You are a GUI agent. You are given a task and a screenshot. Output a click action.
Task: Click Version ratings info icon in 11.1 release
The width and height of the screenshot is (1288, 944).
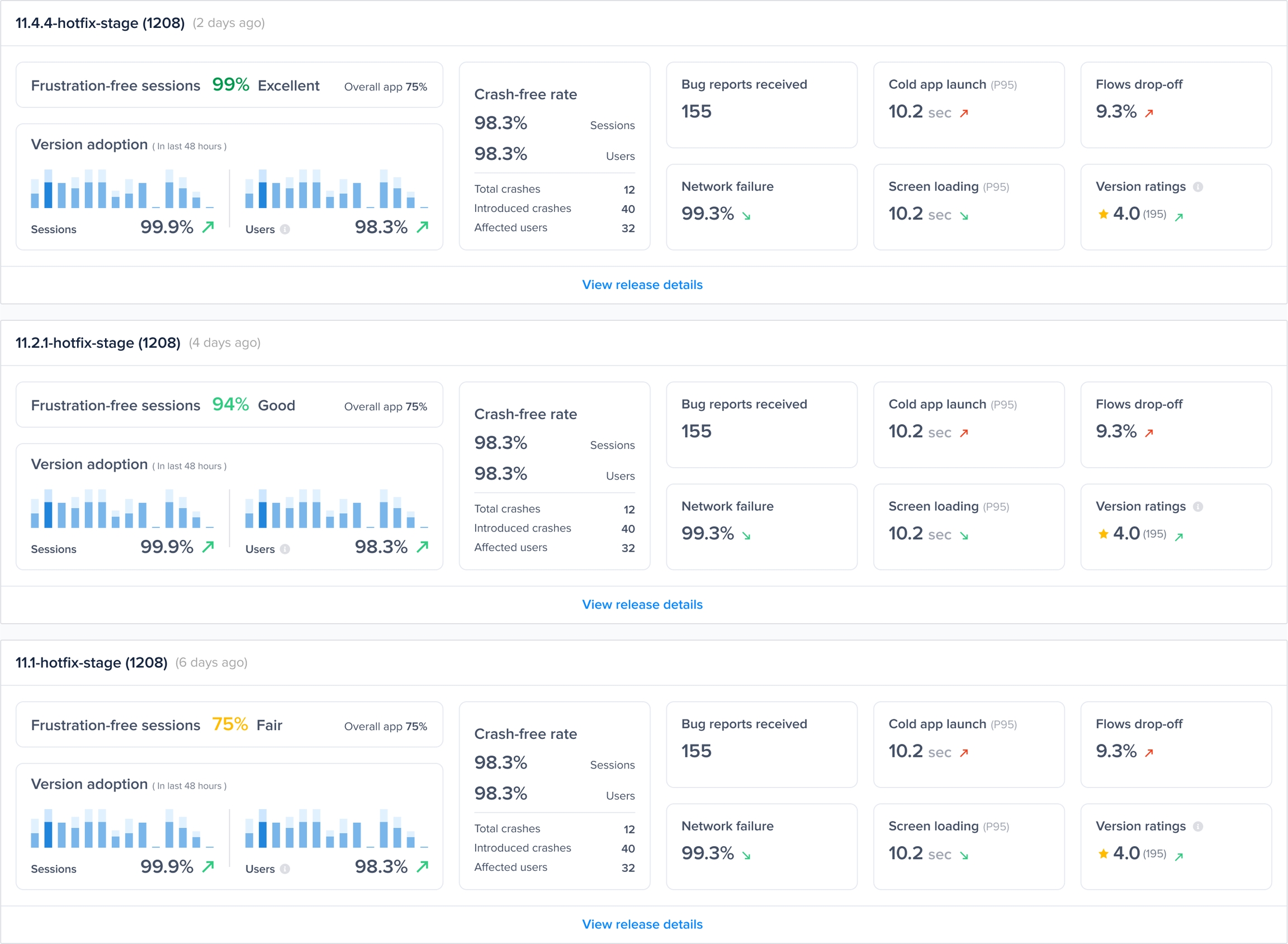(1197, 826)
